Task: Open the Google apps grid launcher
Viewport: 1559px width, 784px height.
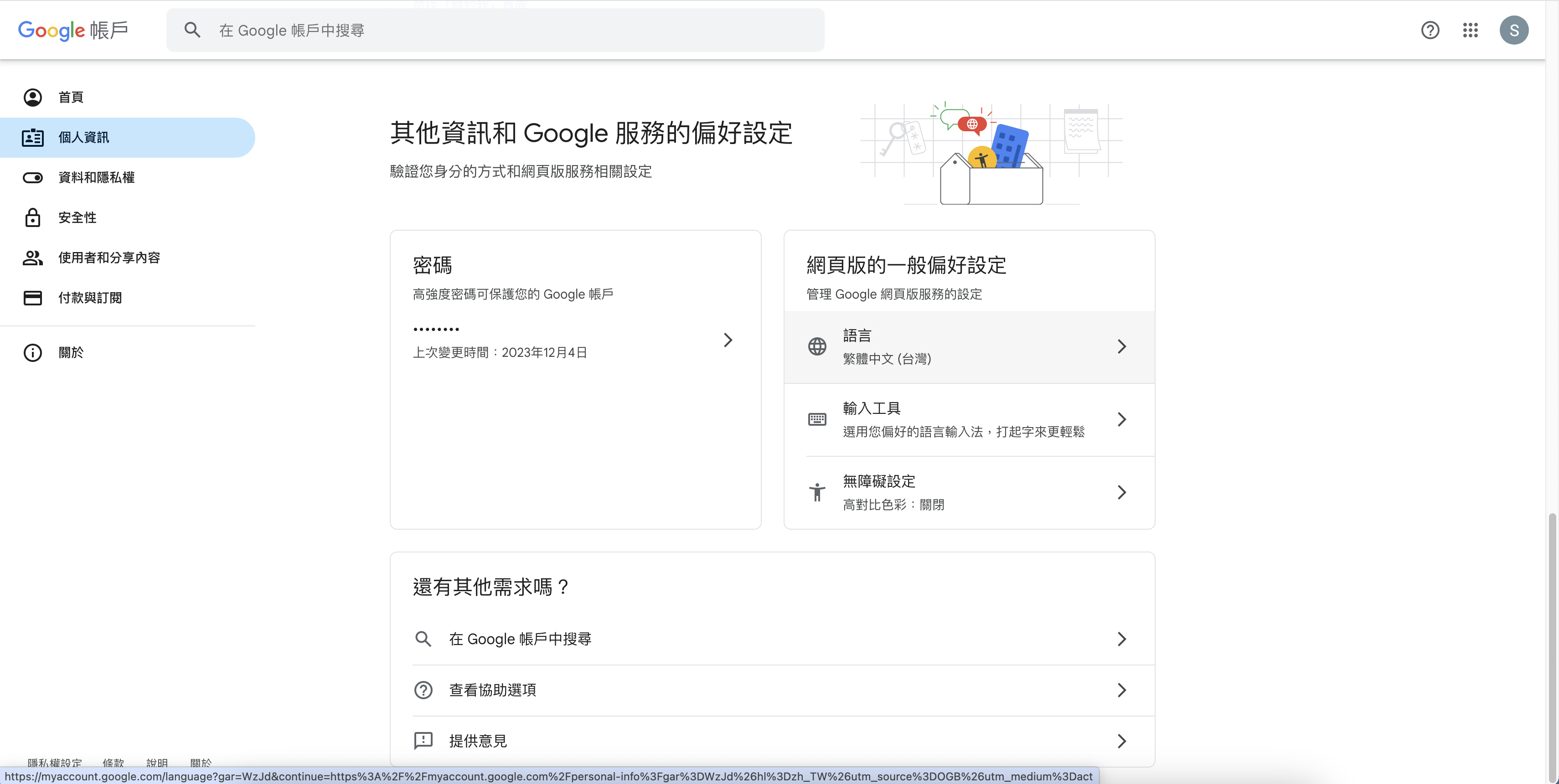Action: pyautogui.click(x=1470, y=30)
